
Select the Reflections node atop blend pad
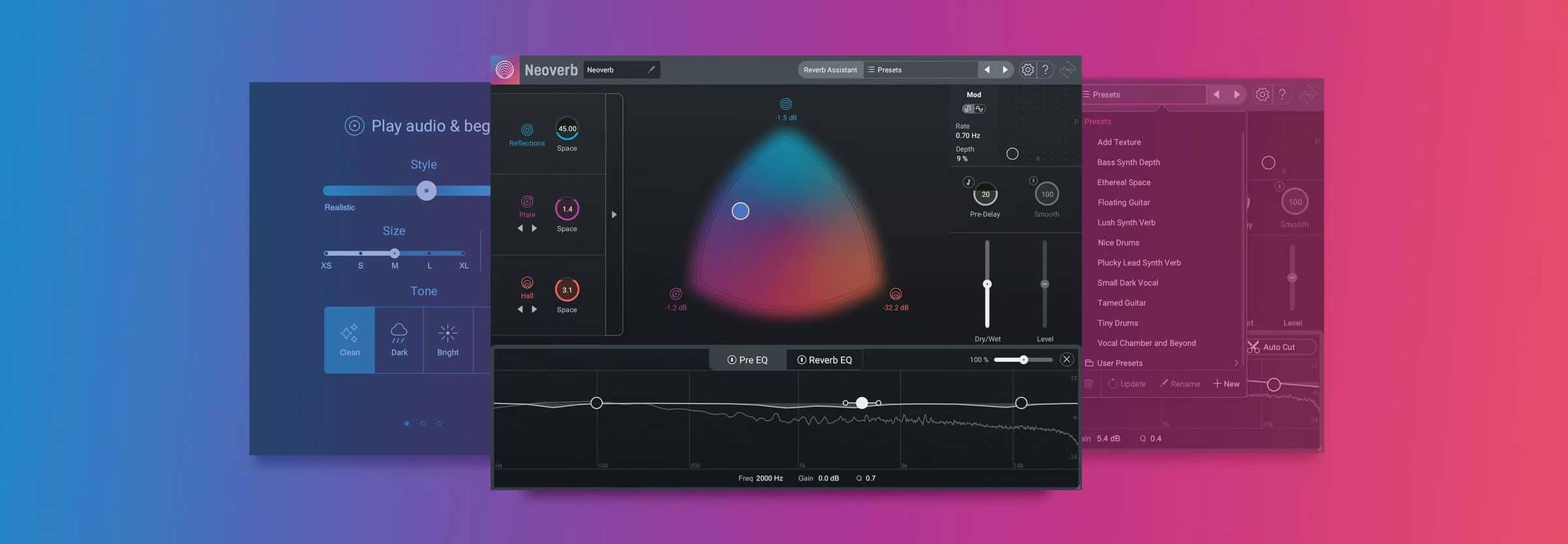pyautogui.click(x=786, y=104)
